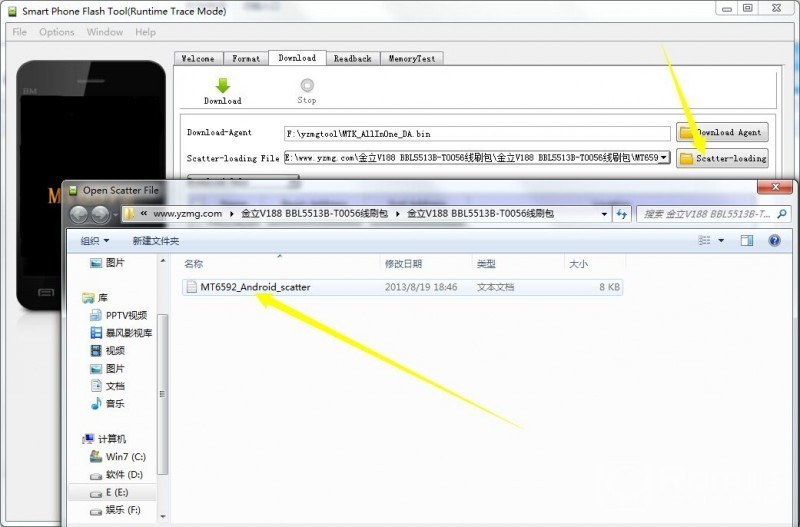
Task: Select the Download tab
Action: [x=297, y=58]
